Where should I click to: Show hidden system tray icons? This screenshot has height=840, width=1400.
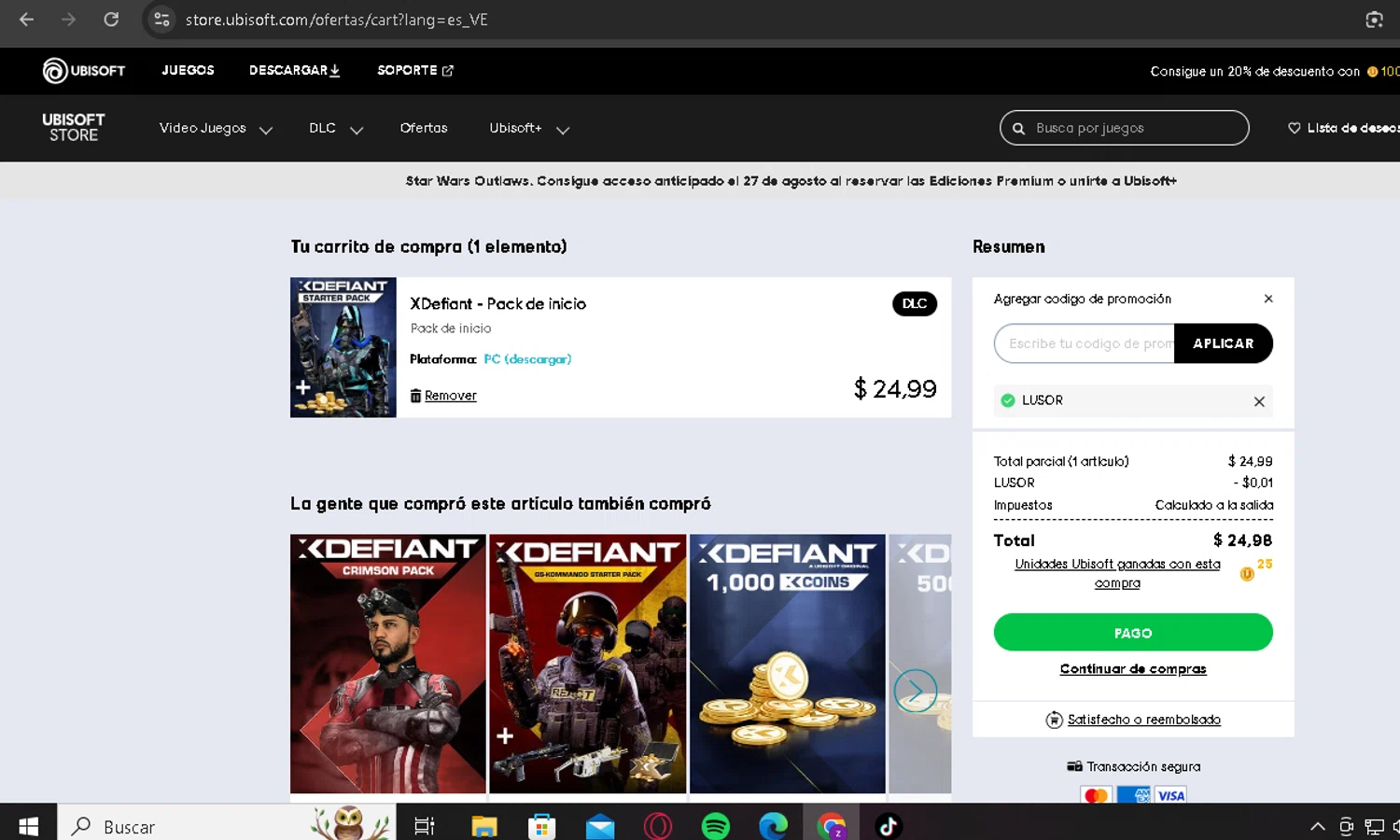click(1318, 826)
